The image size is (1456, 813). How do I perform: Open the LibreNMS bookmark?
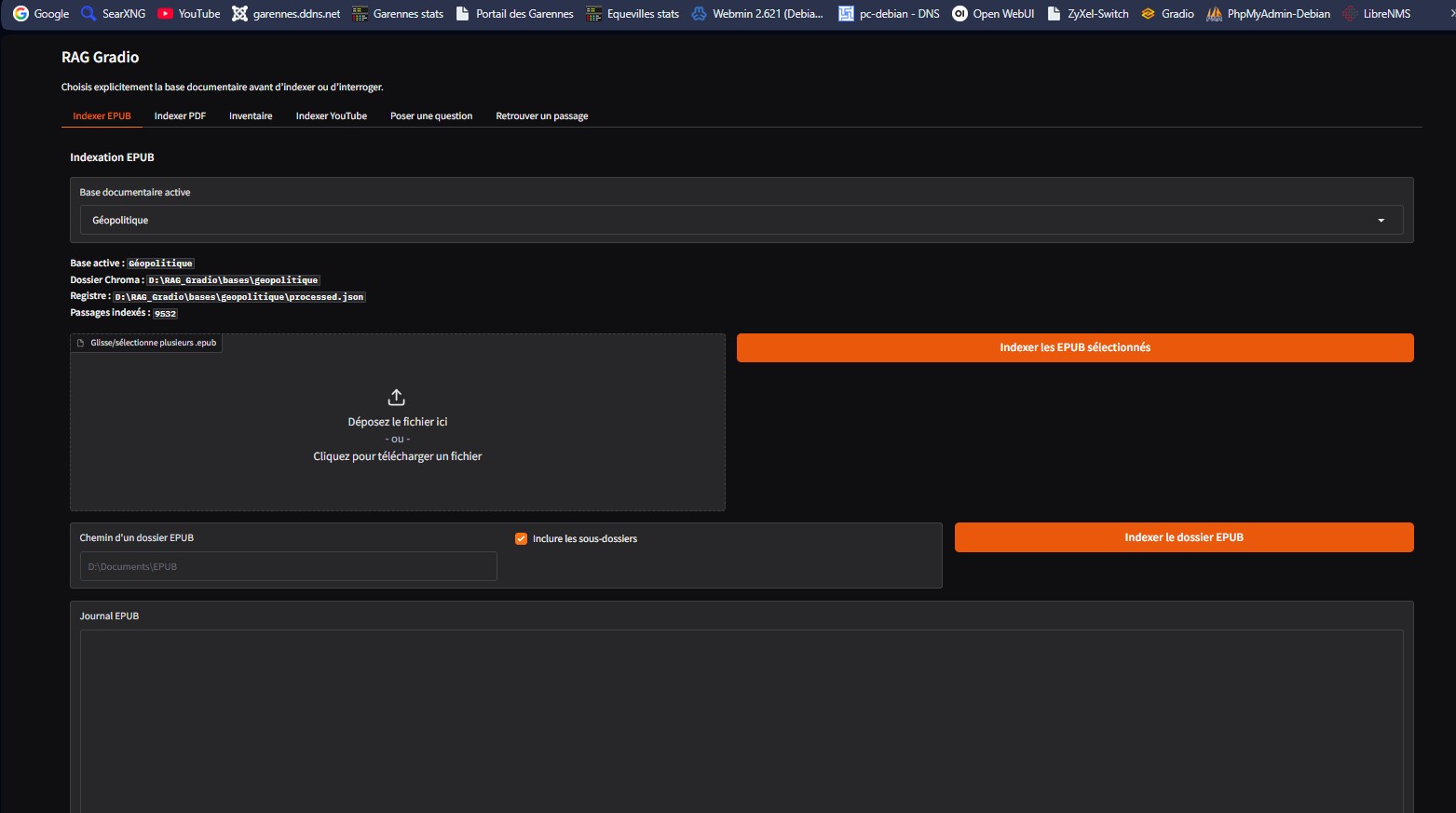click(x=1376, y=14)
